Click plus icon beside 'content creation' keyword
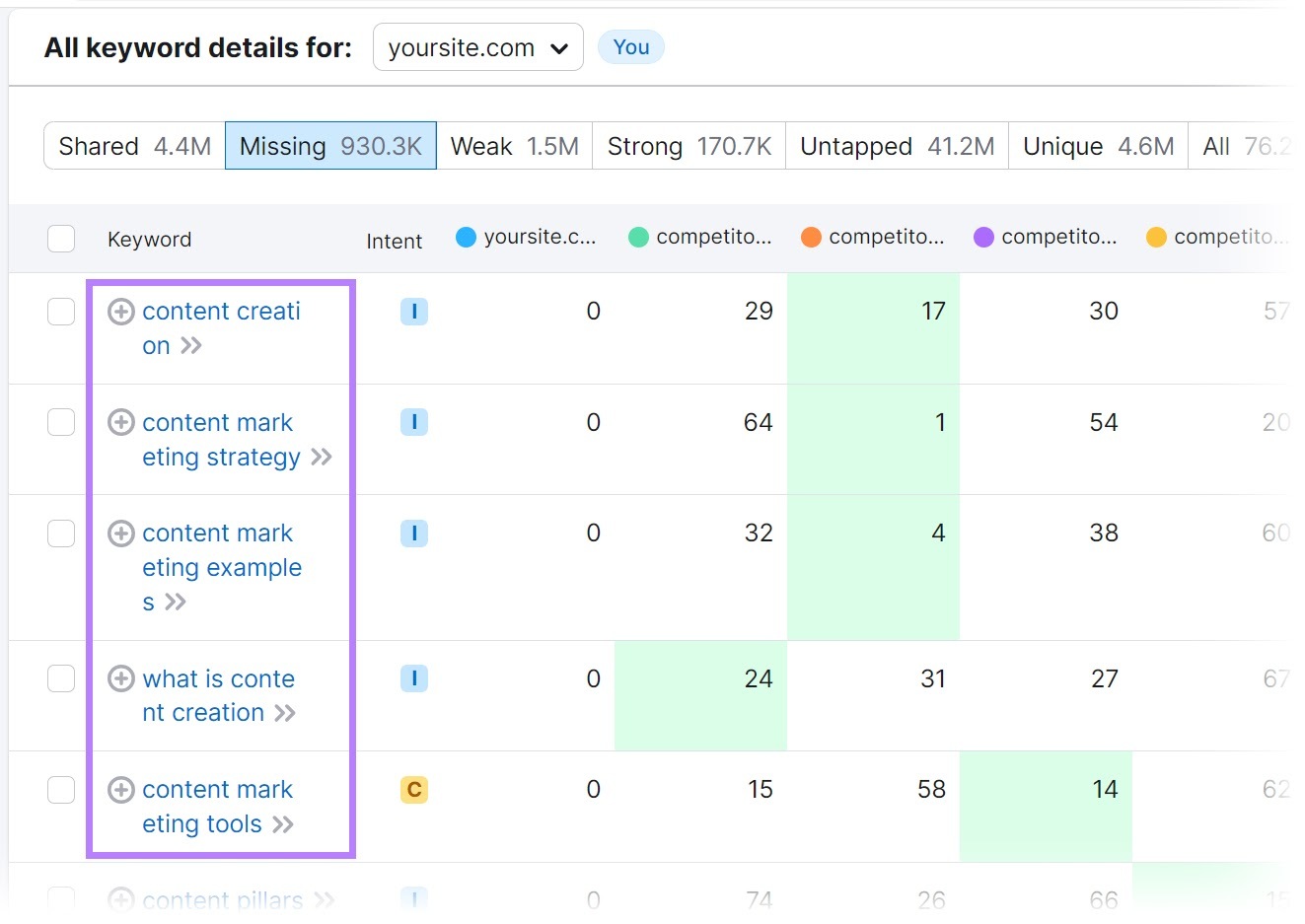This screenshot has width=1305, height=924. 120,312
